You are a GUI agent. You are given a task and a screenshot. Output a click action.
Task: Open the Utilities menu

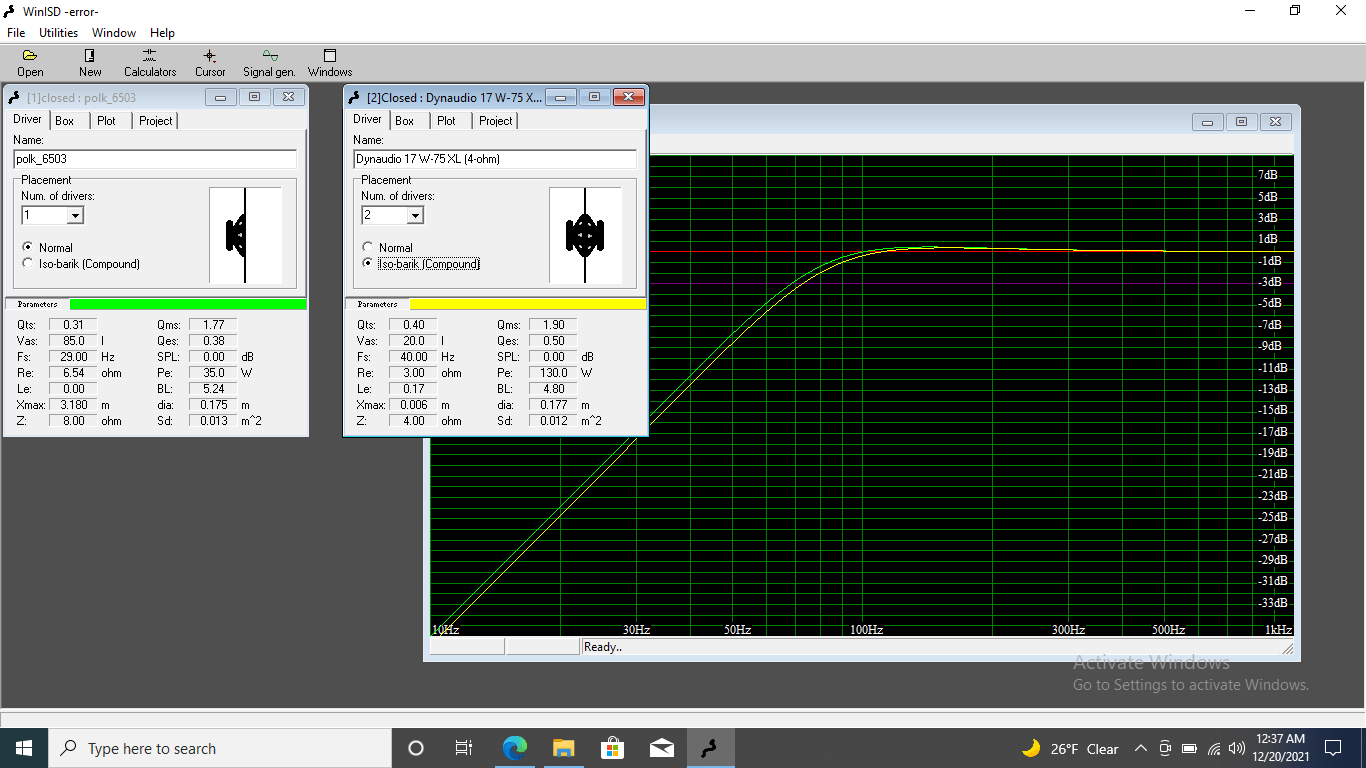[x=58, y=33]
